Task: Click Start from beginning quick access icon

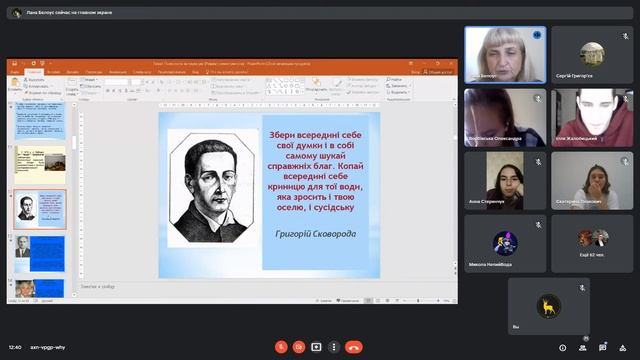Action: pyautogui.click(x=42, y=63)
